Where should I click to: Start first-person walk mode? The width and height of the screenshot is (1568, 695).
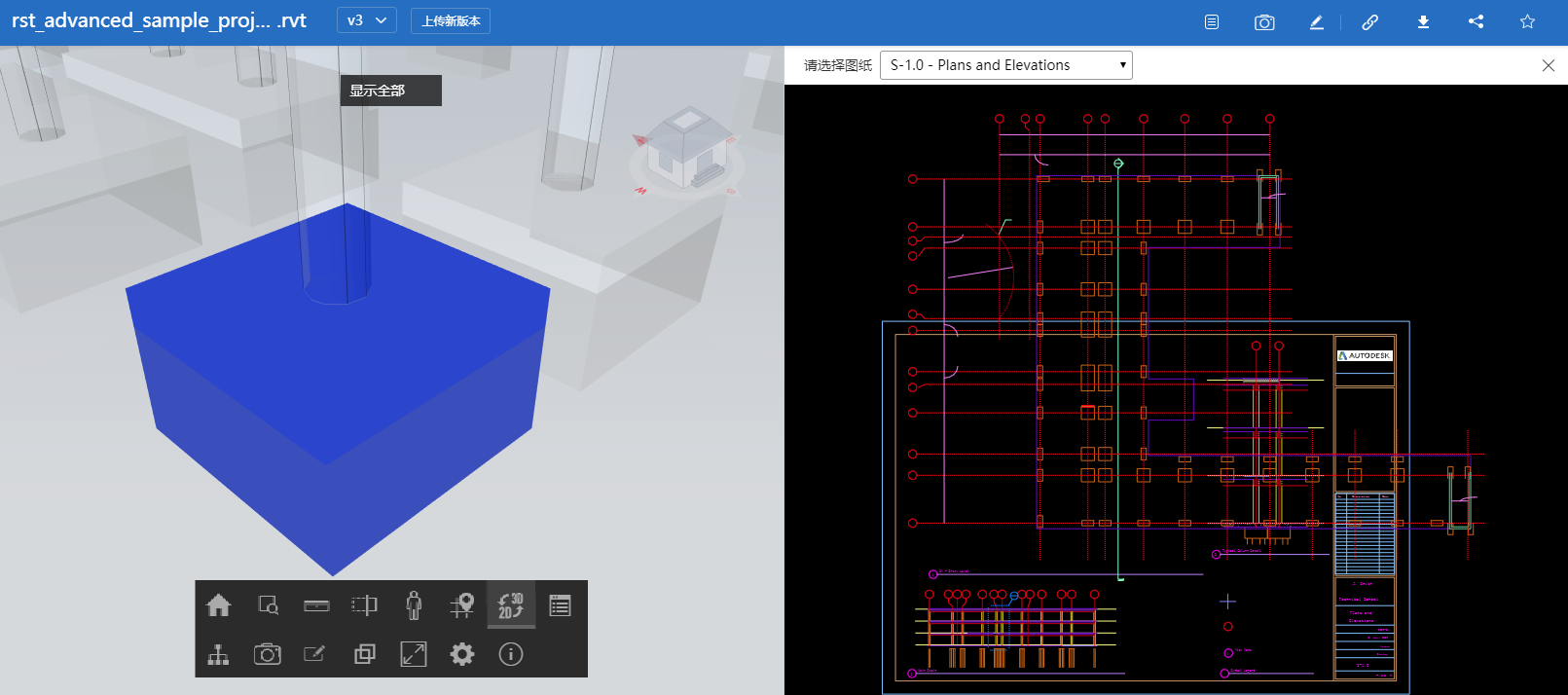click(414, 605)
